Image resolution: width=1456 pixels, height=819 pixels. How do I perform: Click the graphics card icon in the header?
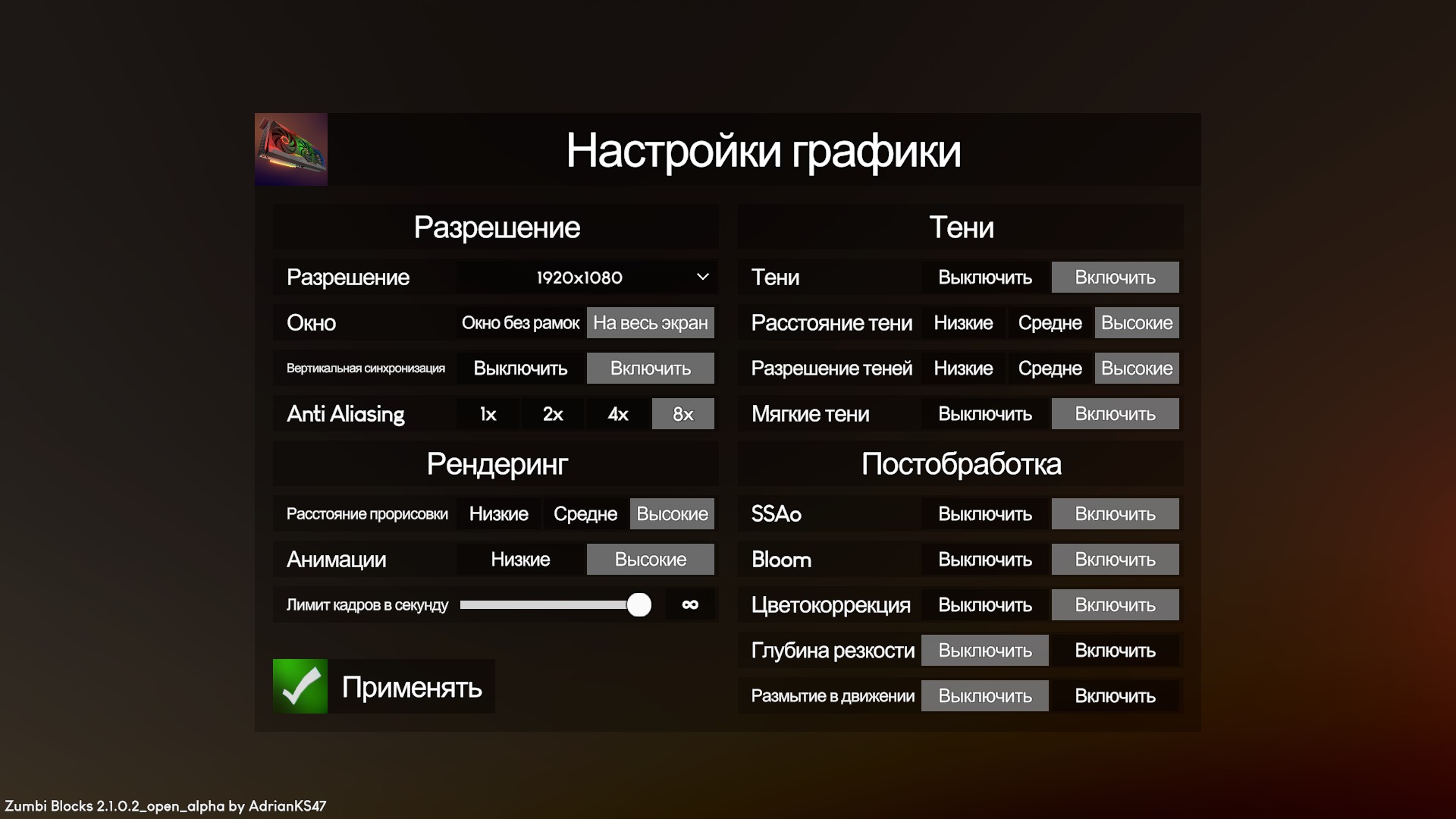[x=291, y=149]
